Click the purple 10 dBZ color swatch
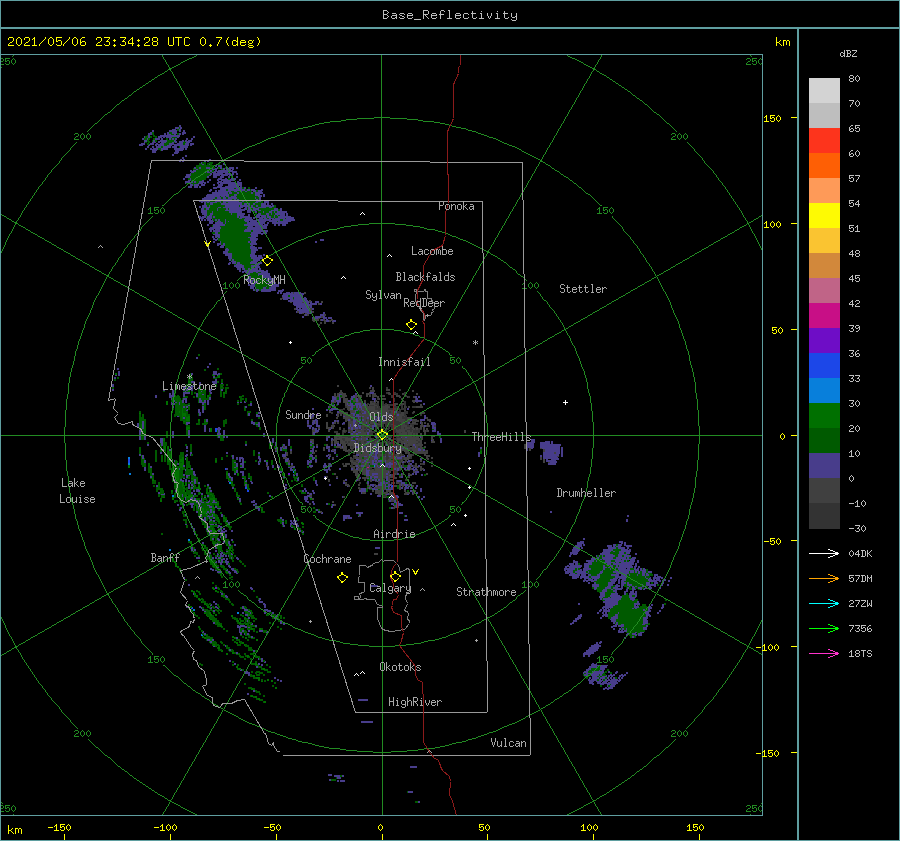The image size is (900, 841). pyautogui.click(x=824, y=465)
